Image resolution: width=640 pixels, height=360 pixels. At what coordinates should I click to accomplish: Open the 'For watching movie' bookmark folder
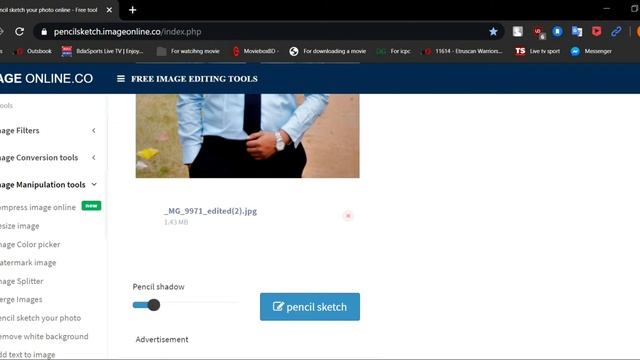coord(189,51)
